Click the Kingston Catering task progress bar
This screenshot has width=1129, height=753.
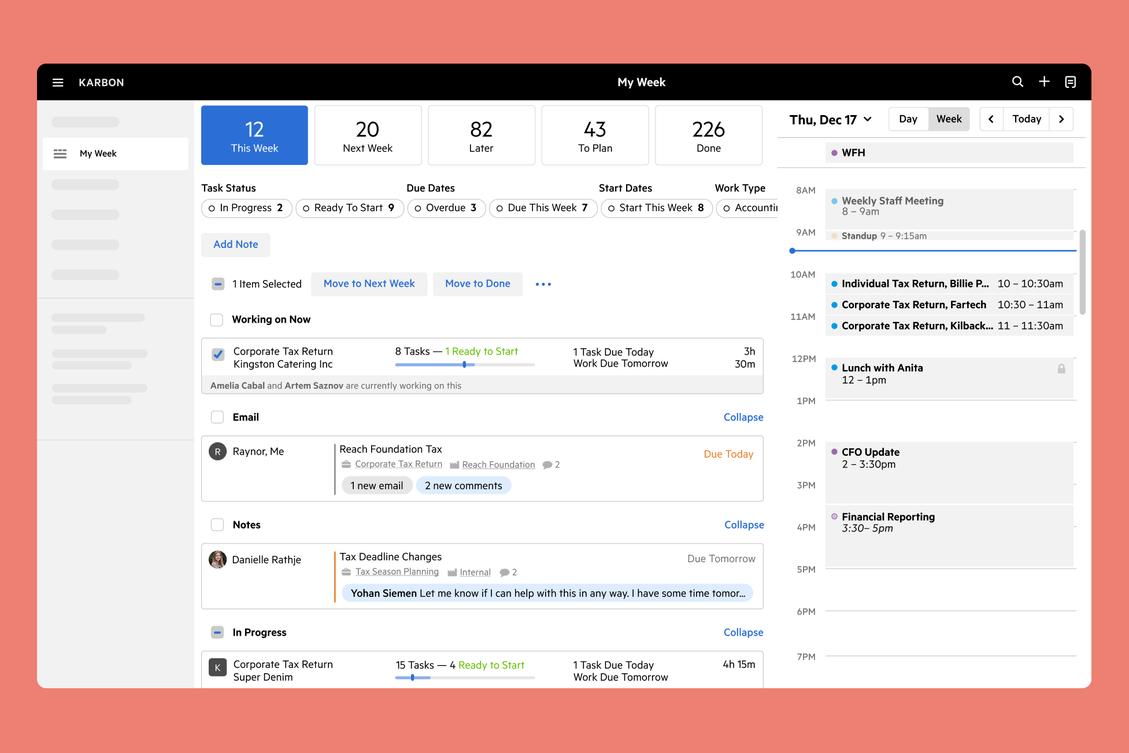(x=464, y=365)
